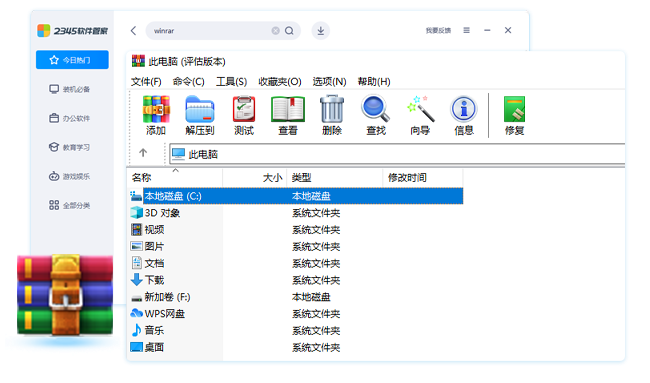The height and width of the screenshot is (383, 650).
Task: Select the 本地磁盘 (C:) row
Action: click(296, 196)
